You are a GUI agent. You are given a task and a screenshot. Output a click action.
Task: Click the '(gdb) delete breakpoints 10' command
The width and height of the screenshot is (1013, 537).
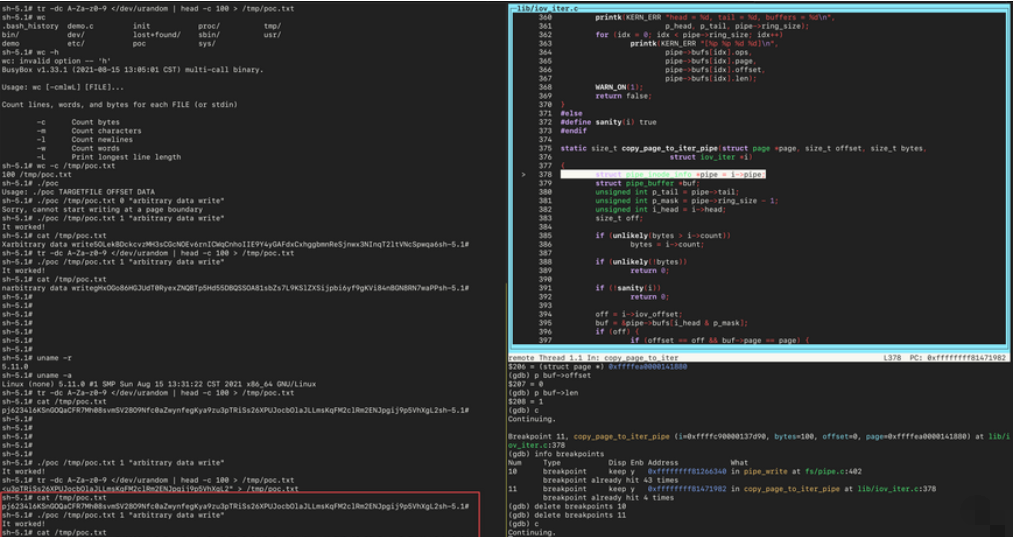[x=567, y=506]
